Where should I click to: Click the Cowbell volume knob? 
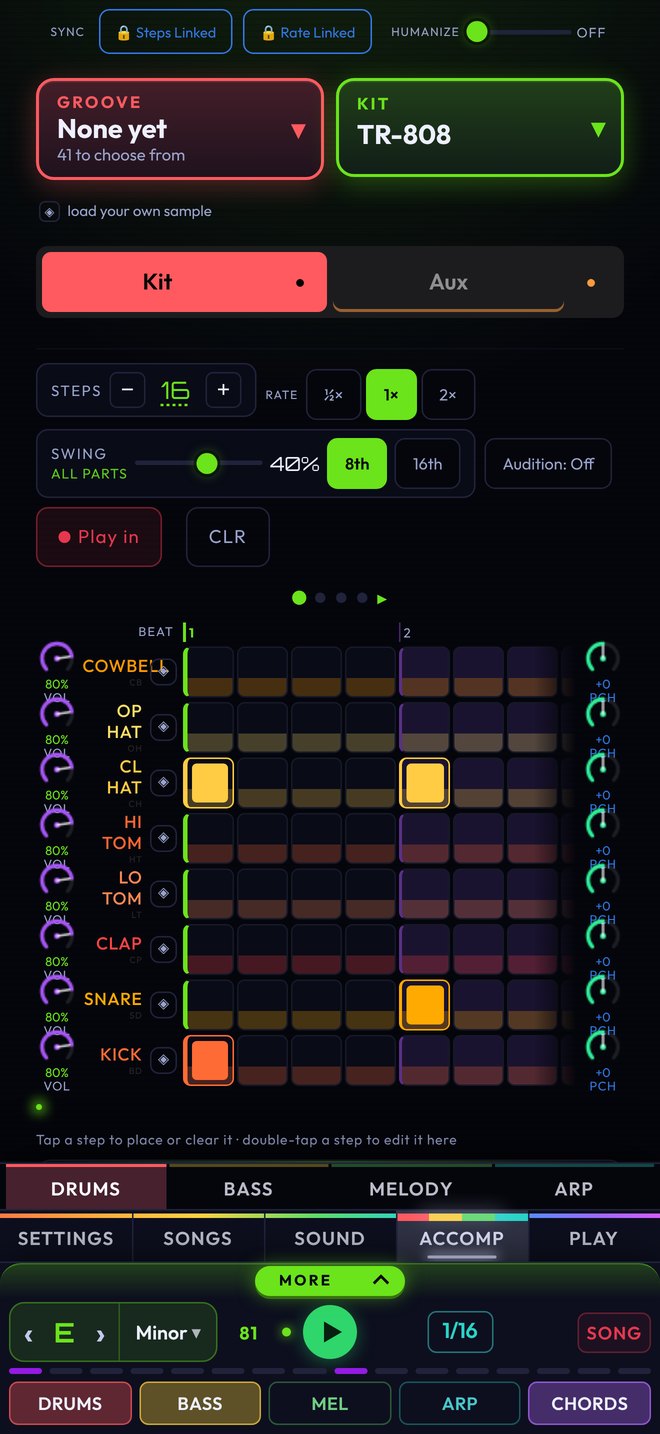point(56,659)
